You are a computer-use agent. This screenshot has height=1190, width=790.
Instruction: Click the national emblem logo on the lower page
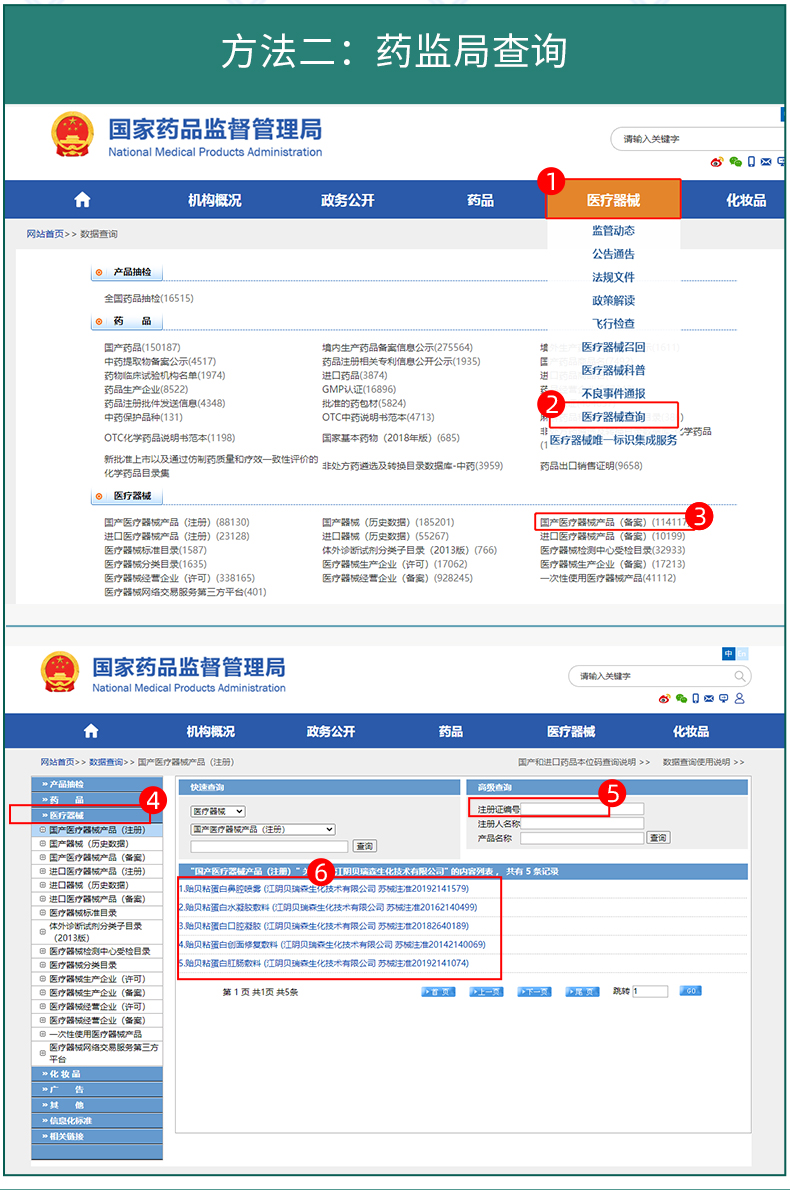click(60, 672)
